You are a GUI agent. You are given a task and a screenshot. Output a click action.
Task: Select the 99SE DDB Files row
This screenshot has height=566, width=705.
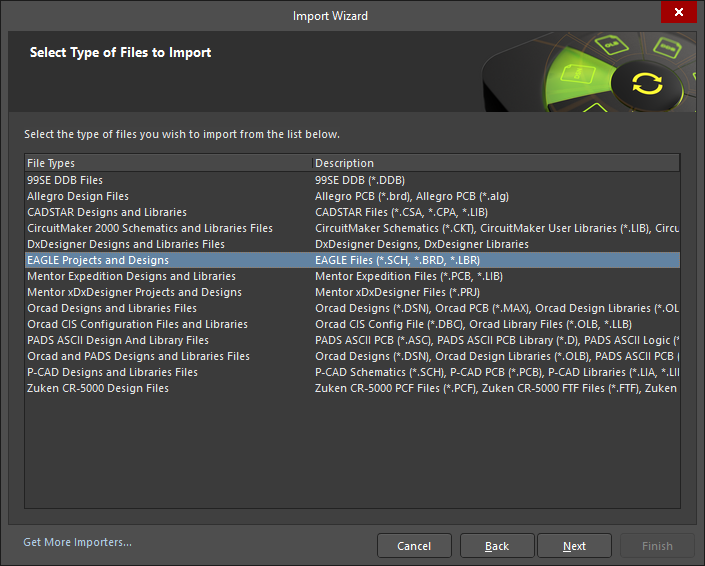352,180
